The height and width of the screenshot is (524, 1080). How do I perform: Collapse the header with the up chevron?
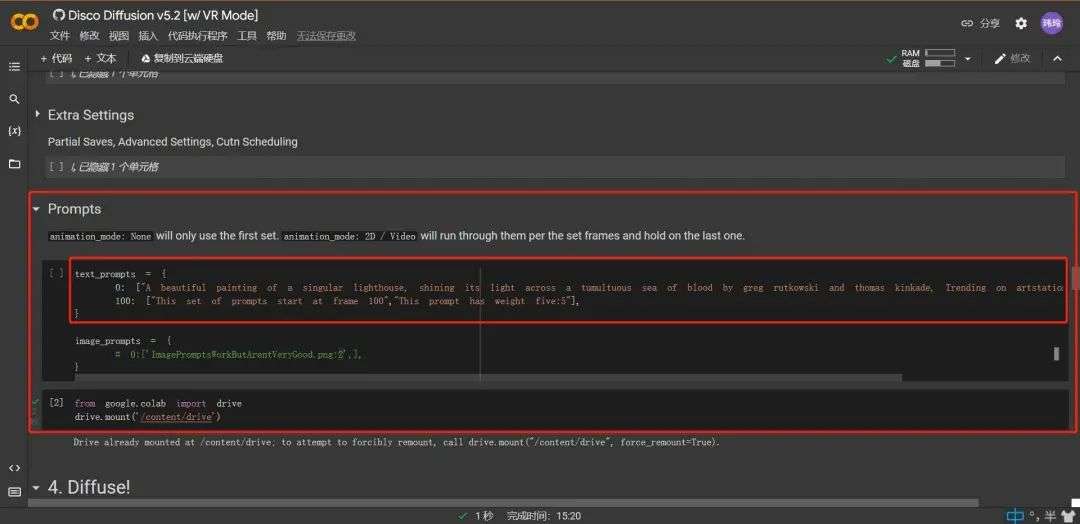click(x=1057, y=59)
